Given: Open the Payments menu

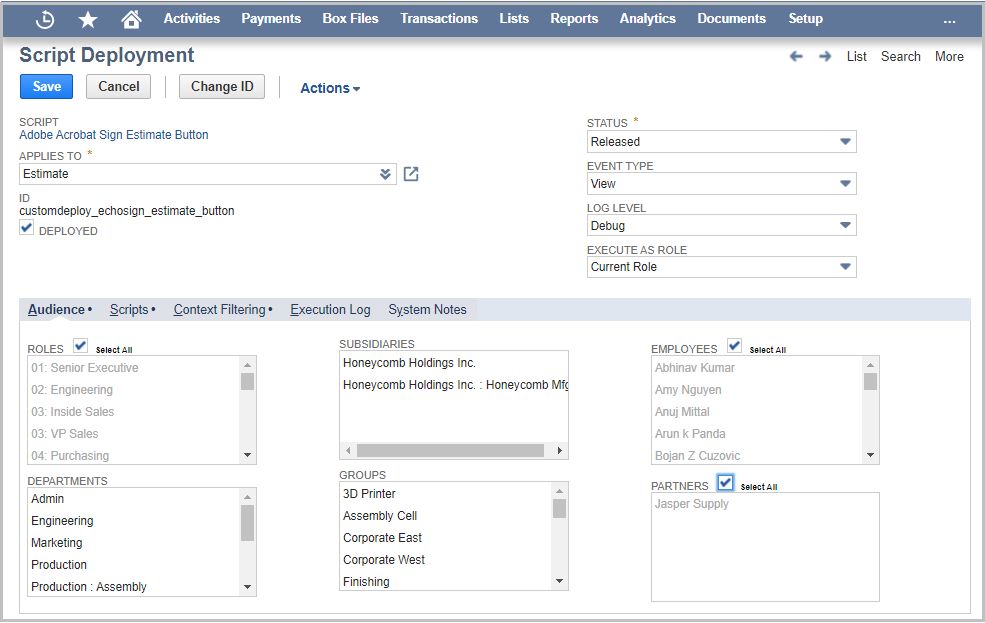Looking at the screenshot, I should (271, 19).
